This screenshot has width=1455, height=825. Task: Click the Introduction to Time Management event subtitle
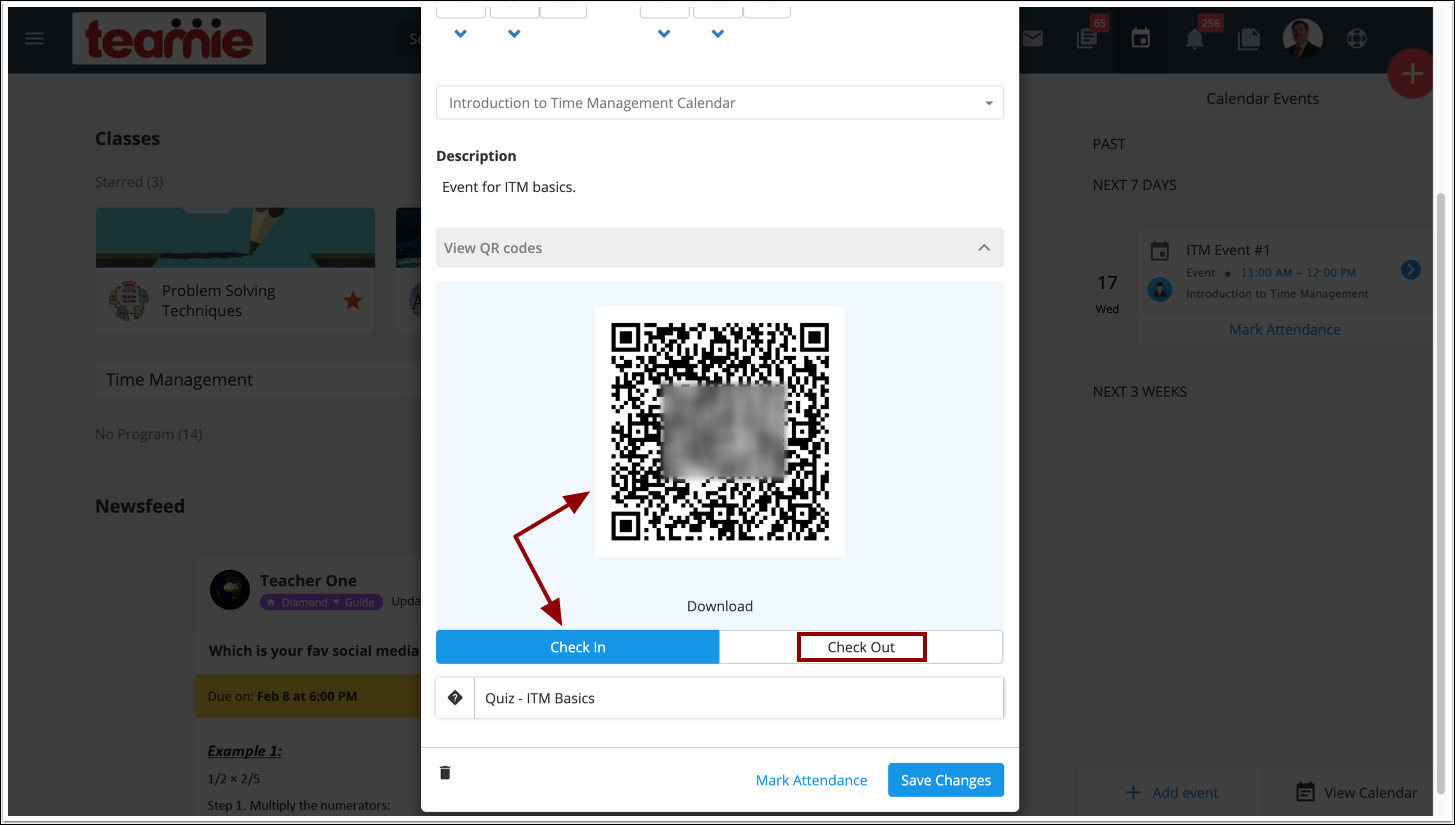click(1277, 294)
